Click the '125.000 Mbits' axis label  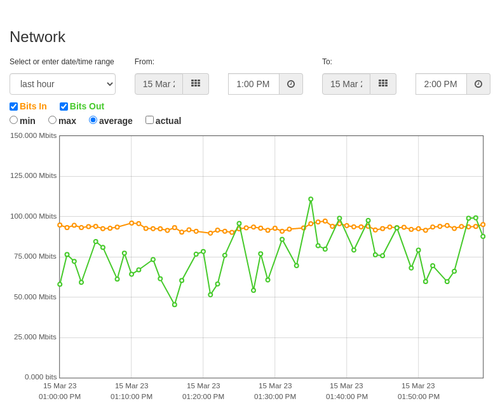(x=33, y=175)
